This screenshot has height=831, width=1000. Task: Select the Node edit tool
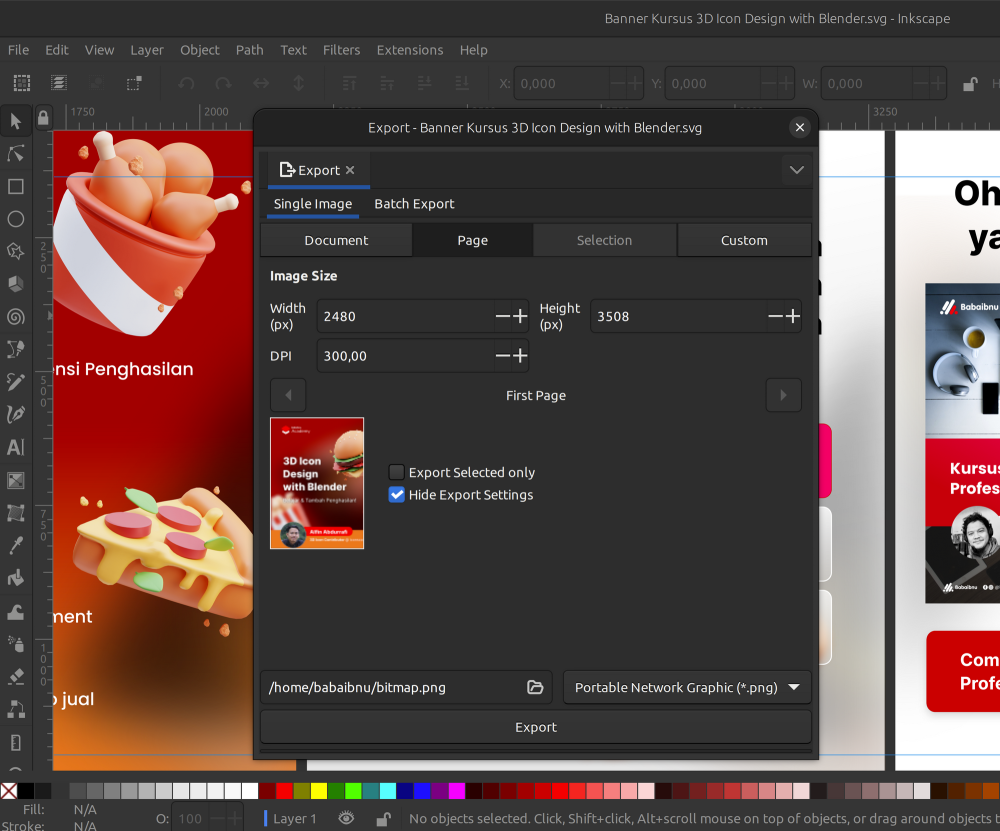pyautogui.click(x=16, y=154)
